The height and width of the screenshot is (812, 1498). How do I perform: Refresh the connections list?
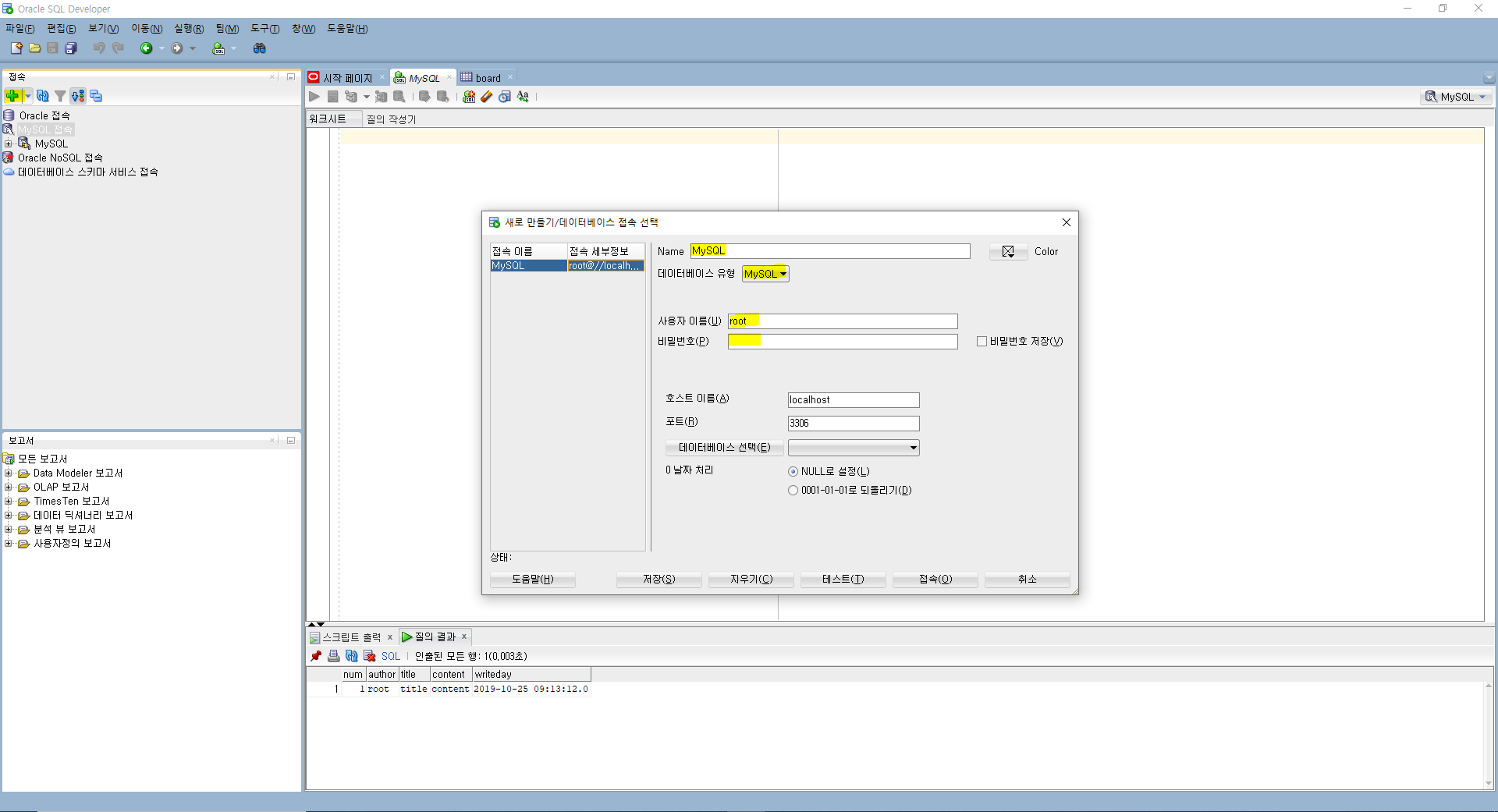(x=43, y=96)
